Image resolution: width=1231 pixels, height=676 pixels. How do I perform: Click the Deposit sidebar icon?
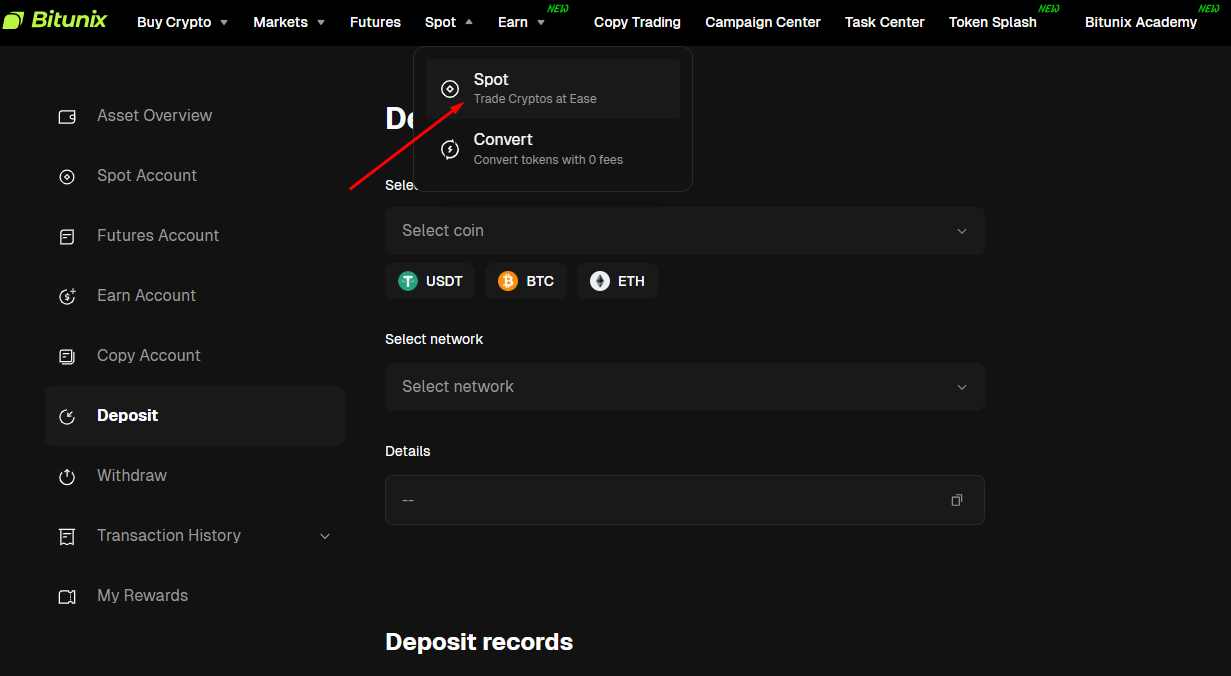[x=67, y=416]
